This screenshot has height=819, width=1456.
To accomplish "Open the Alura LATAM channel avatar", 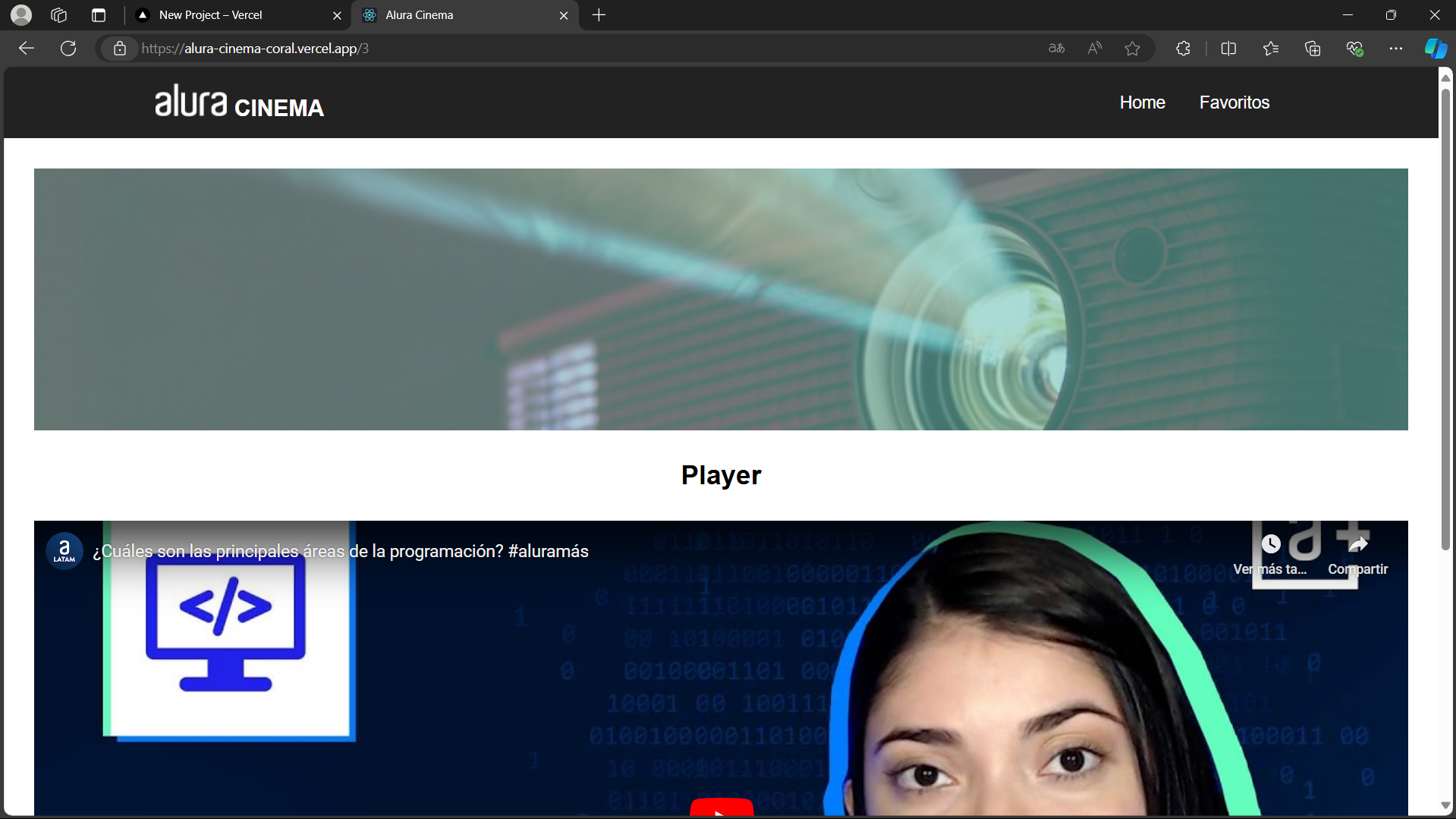I will (x=64, y=551).
